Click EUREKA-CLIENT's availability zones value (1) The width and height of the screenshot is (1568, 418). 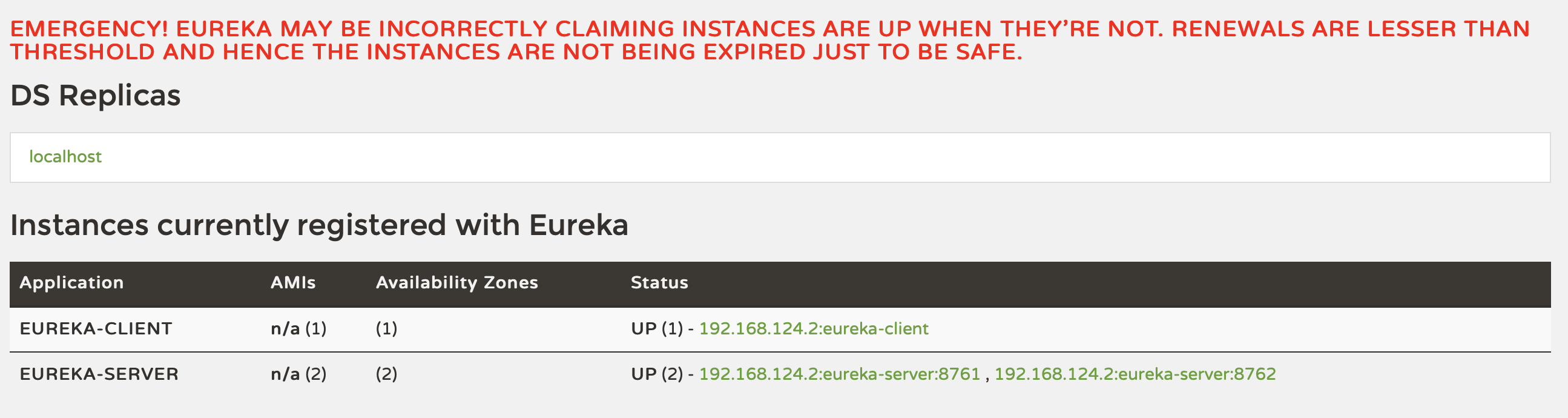point(386,329)
